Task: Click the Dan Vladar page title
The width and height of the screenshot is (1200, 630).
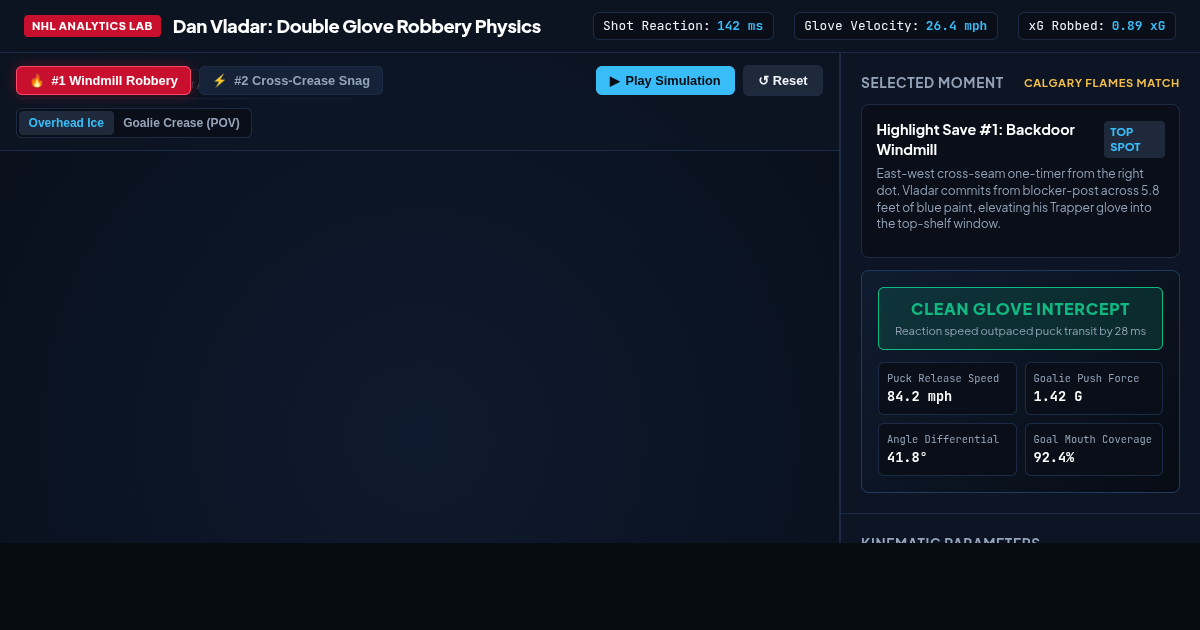Action: pyautogui.click(x=357, y=26)
